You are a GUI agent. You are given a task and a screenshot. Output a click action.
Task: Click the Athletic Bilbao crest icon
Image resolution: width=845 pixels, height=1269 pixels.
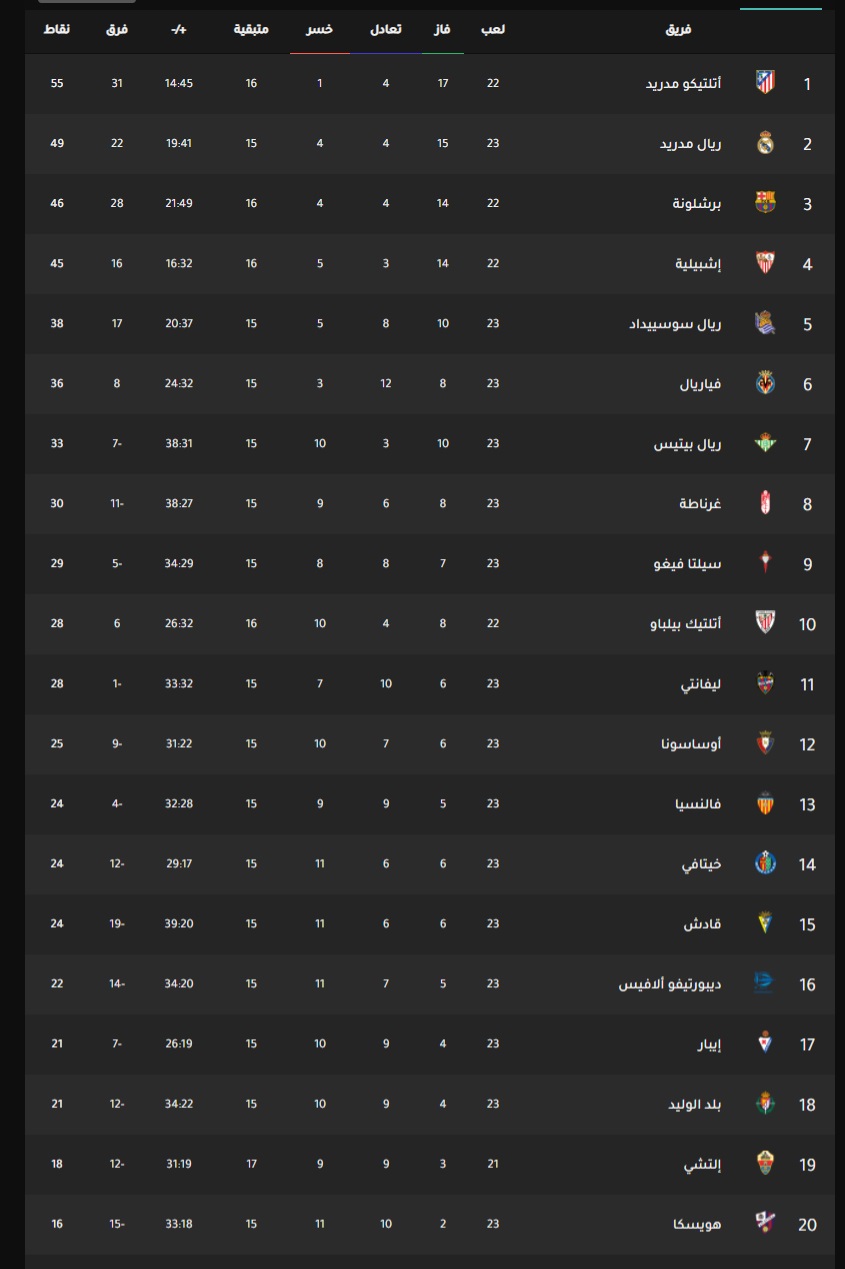(765, 623)
